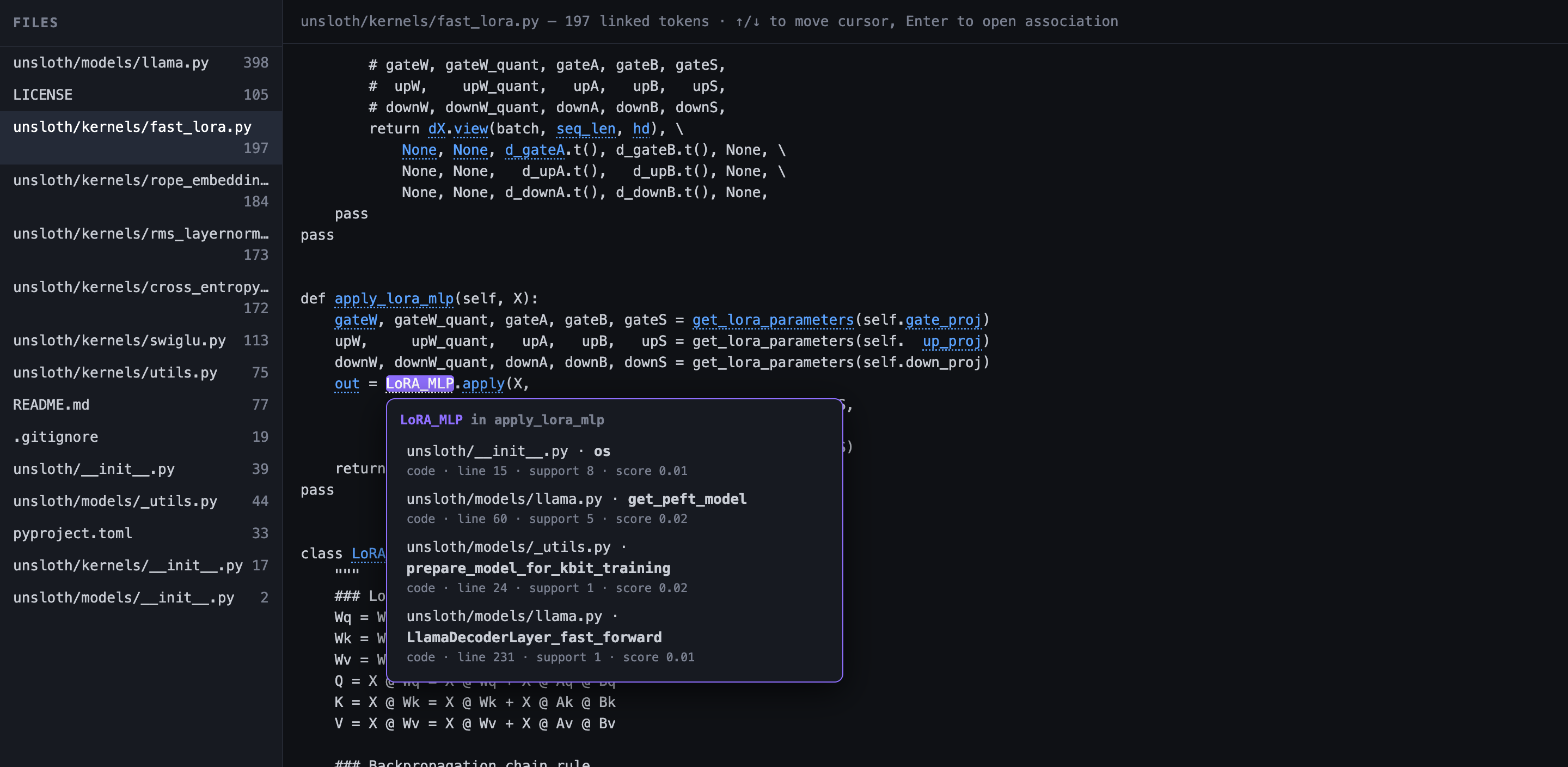Screen dimensions: 1568x767
Task: Open unsloth/kernels/__init__.py file
Action: click(x=140, y=565)
